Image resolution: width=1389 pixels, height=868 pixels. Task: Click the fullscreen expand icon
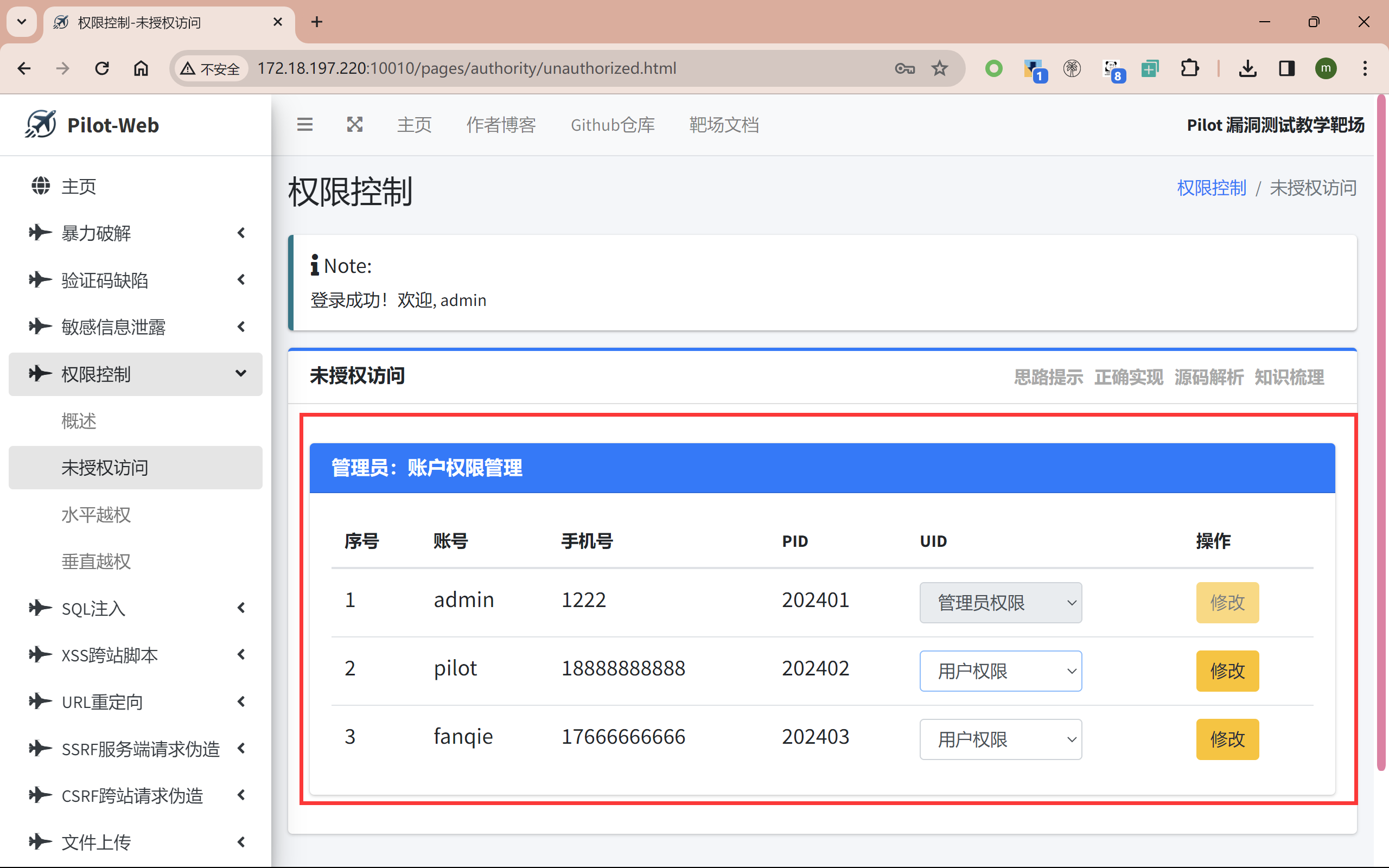coord(355,125)
